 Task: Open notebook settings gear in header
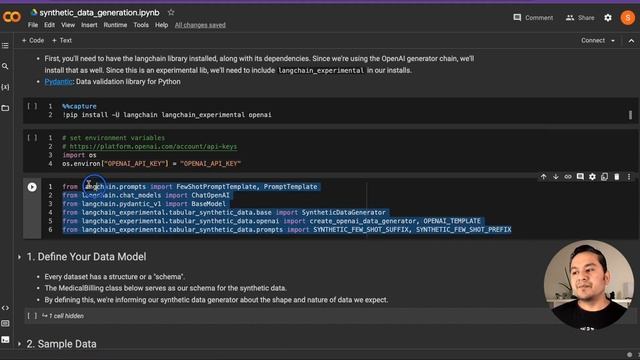608,18
